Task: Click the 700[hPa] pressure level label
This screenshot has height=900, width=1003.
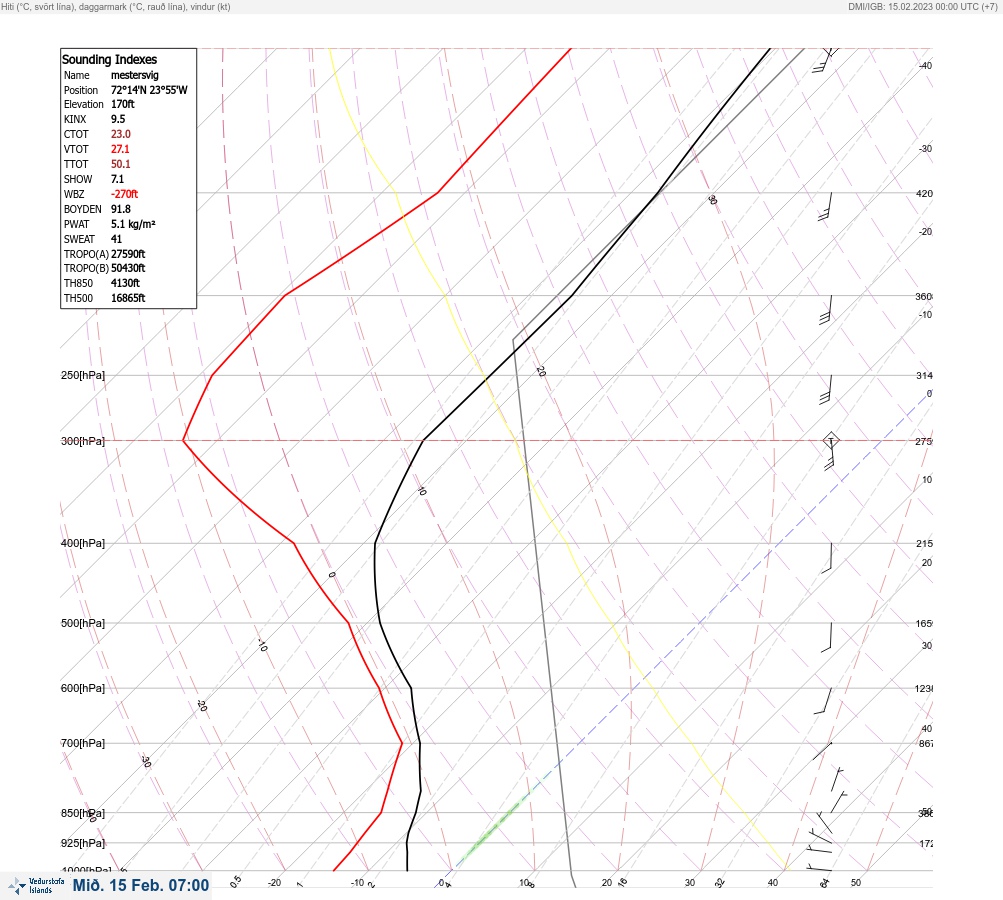Action: (83, 743)
